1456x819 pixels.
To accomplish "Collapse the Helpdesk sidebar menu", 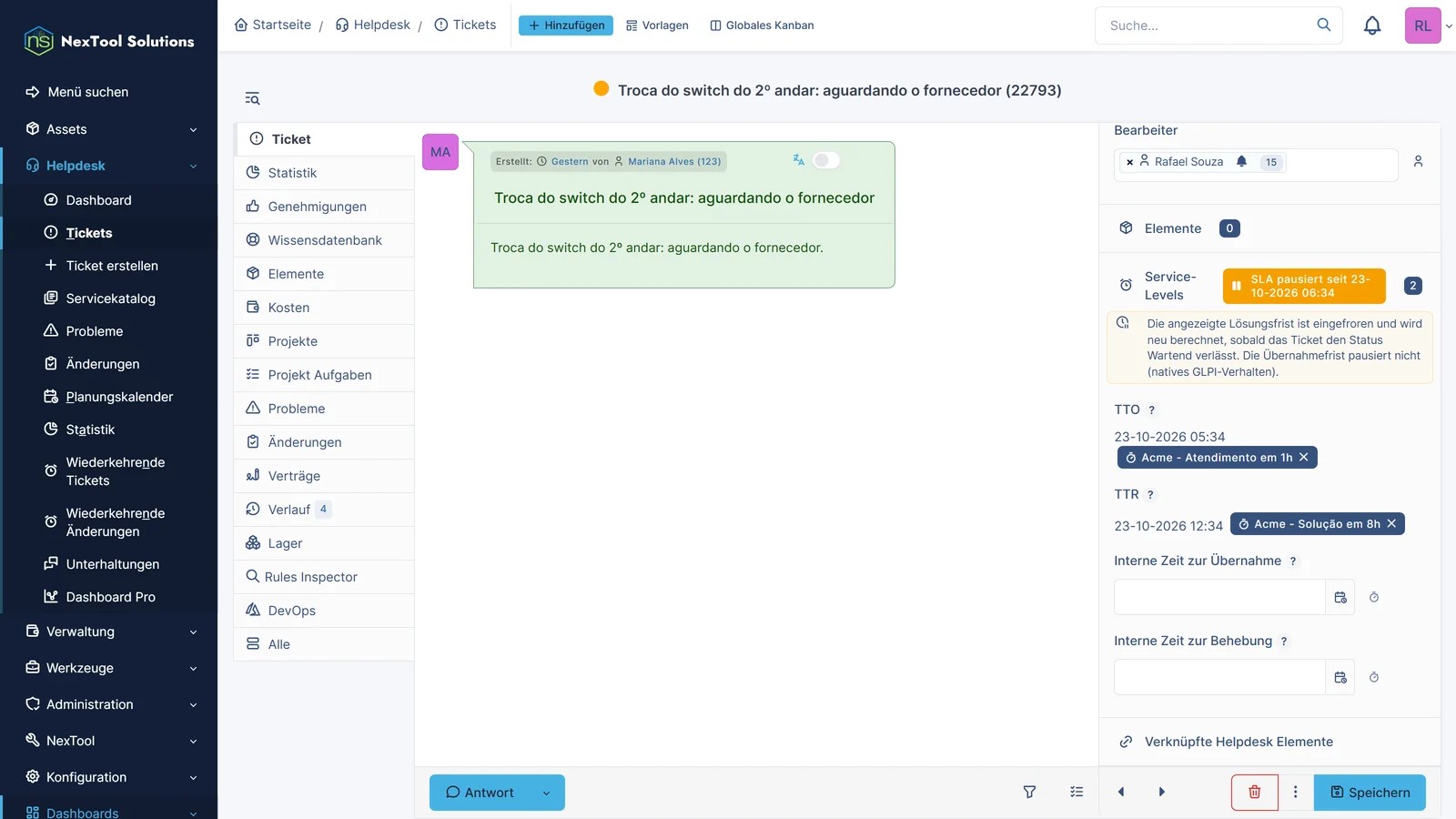I will pyautogui.click(x=109, y=166).
